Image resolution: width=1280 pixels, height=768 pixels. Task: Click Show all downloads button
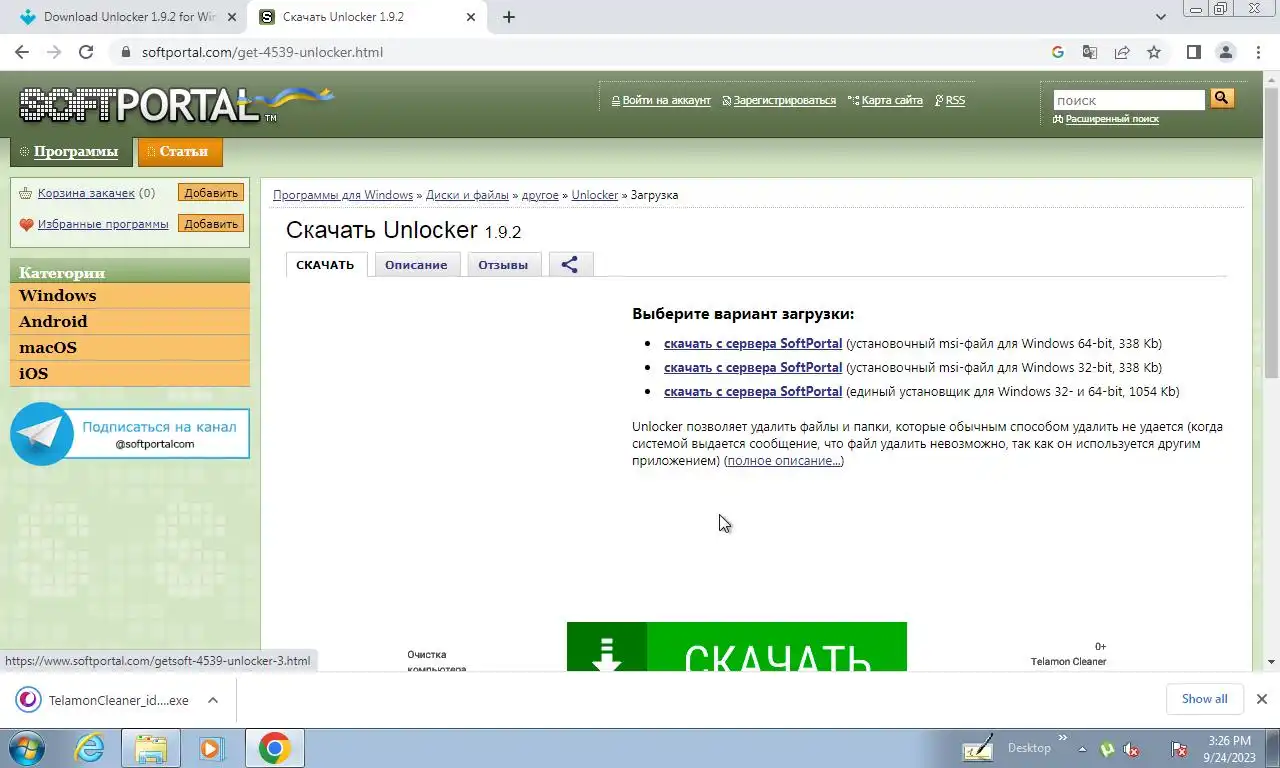pos(1204,699)
